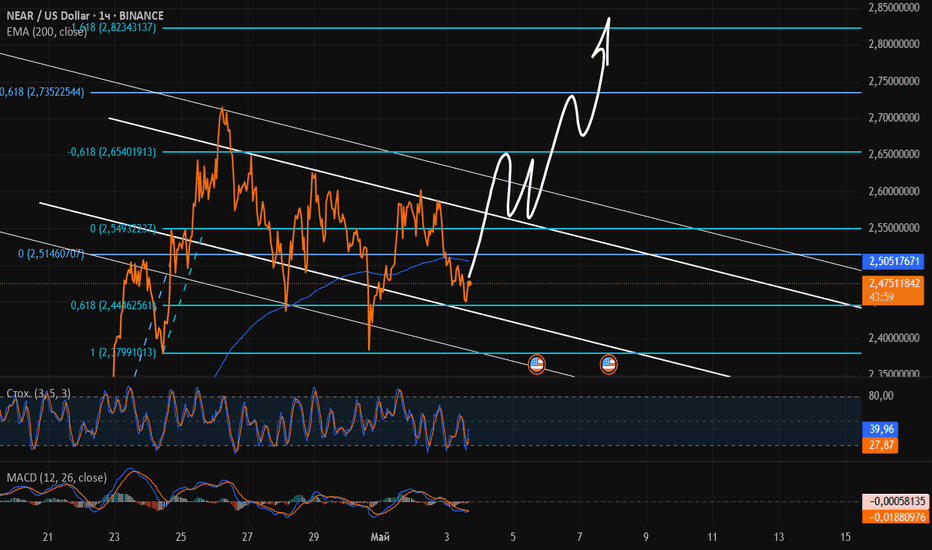Click date label 7 on the time axis
932x550 pixels.
(580, 537)
